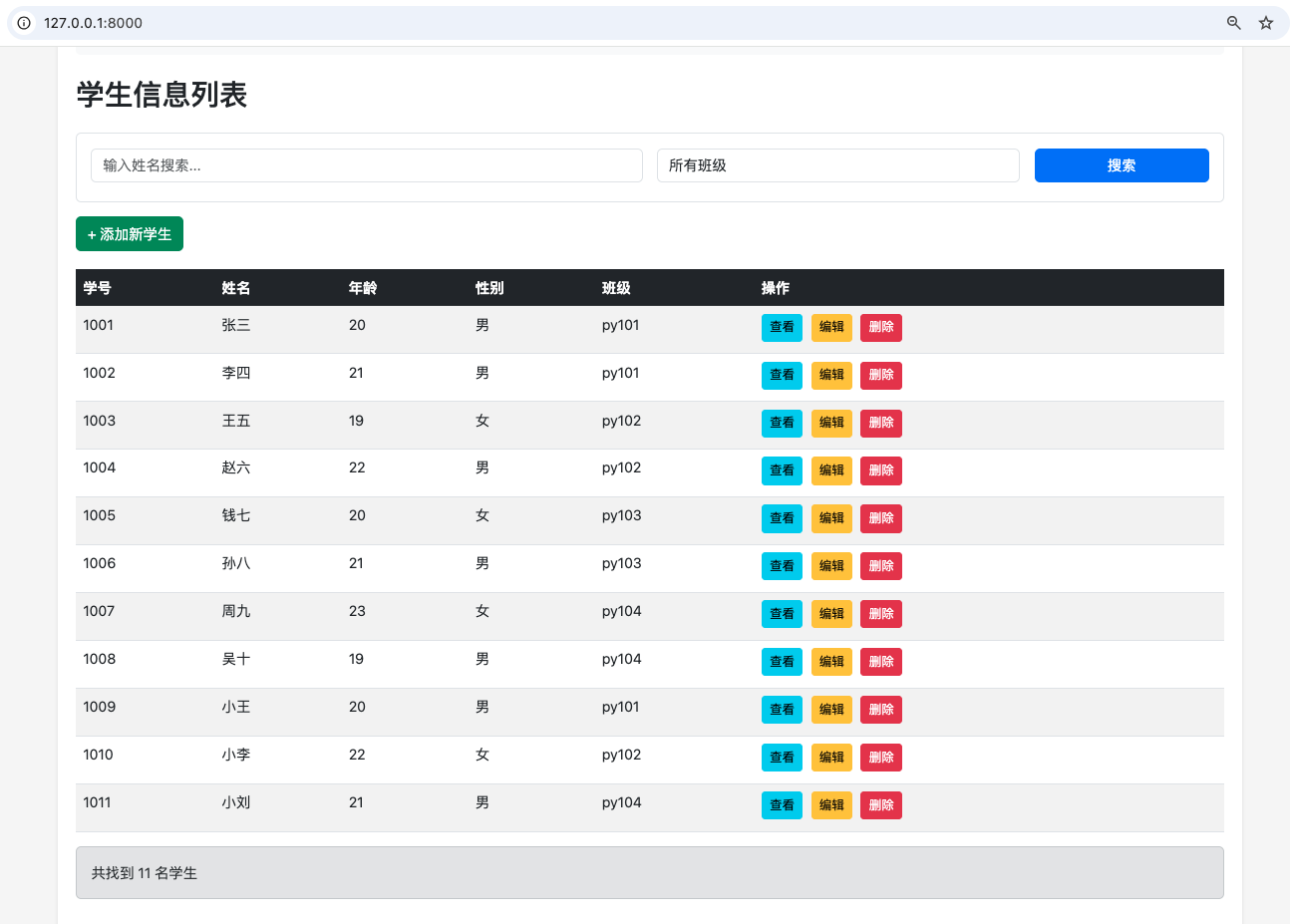View student 1010 小李
1290x924 pixels.
[782, 758]
